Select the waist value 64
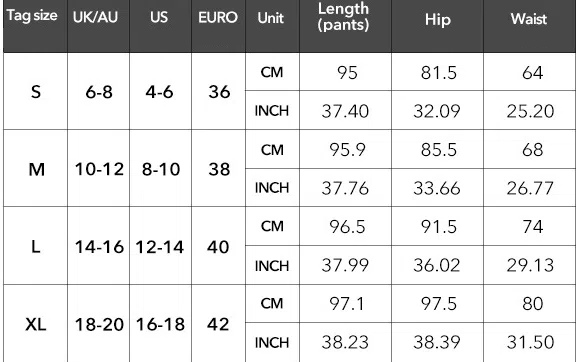 tap(533, 73)
